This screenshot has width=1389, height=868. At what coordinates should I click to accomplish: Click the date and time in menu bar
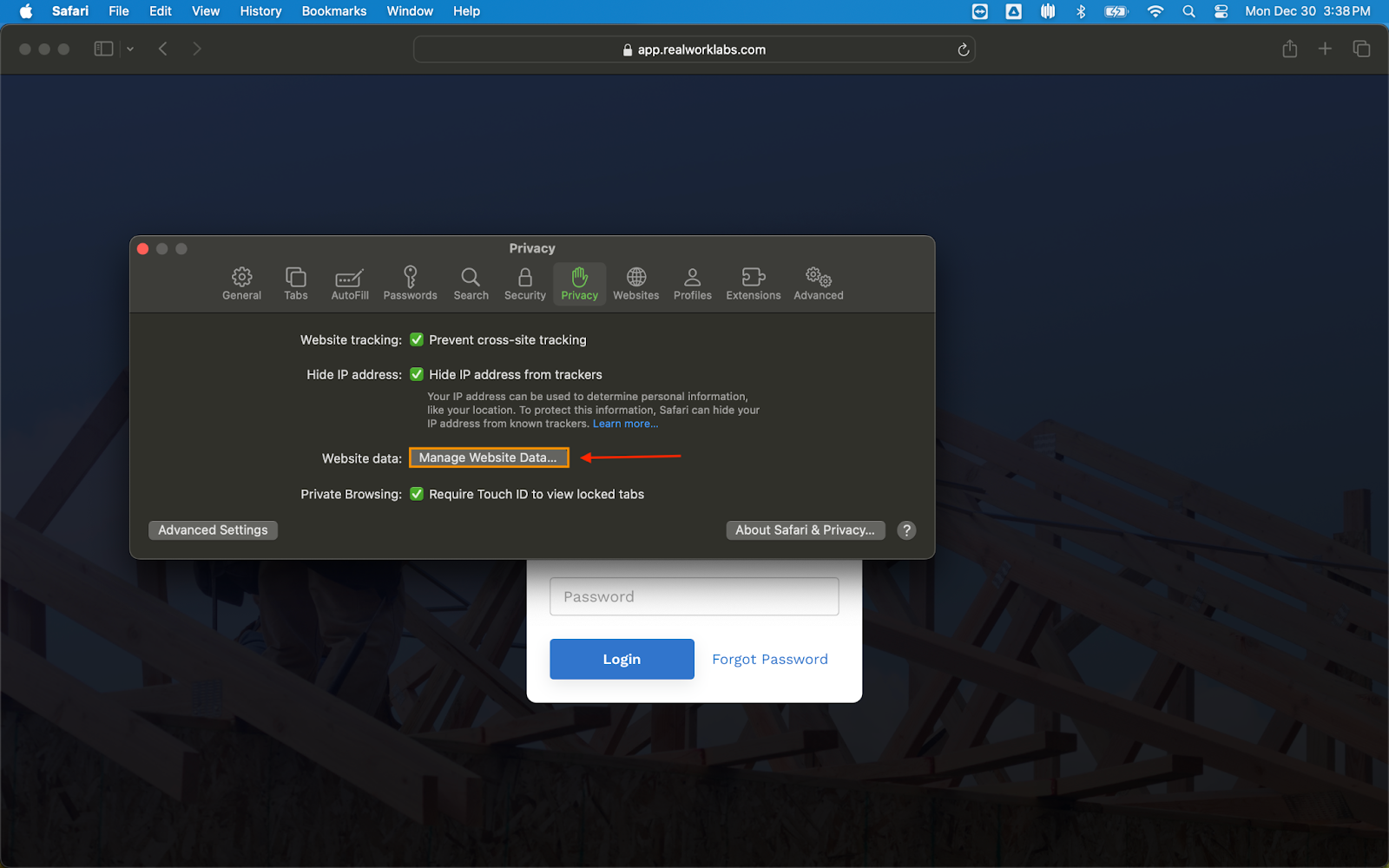pyautogui.click(x=1307, y=11)
